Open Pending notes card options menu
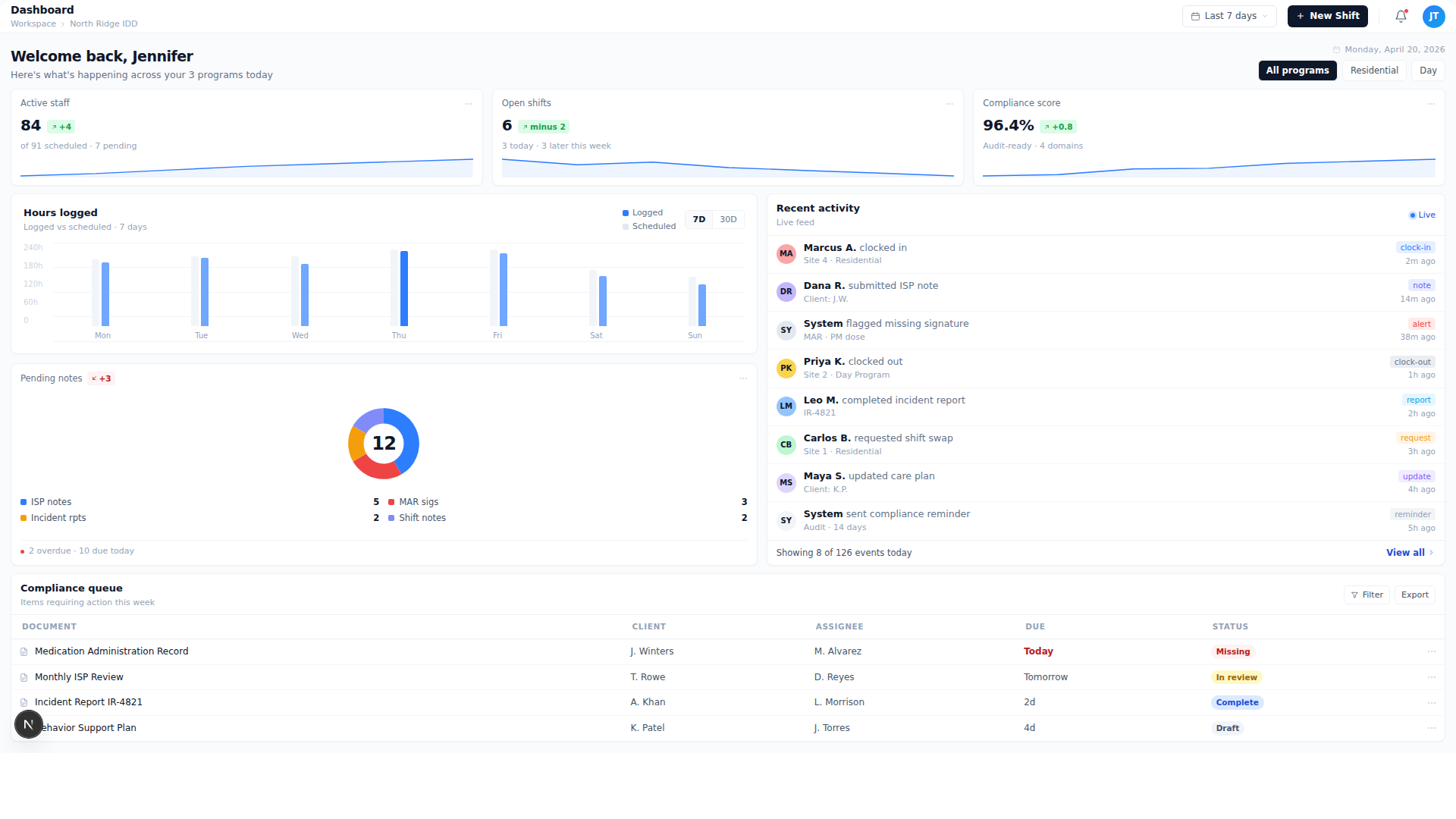1456x819 pixels. click(x=743, y=378)
